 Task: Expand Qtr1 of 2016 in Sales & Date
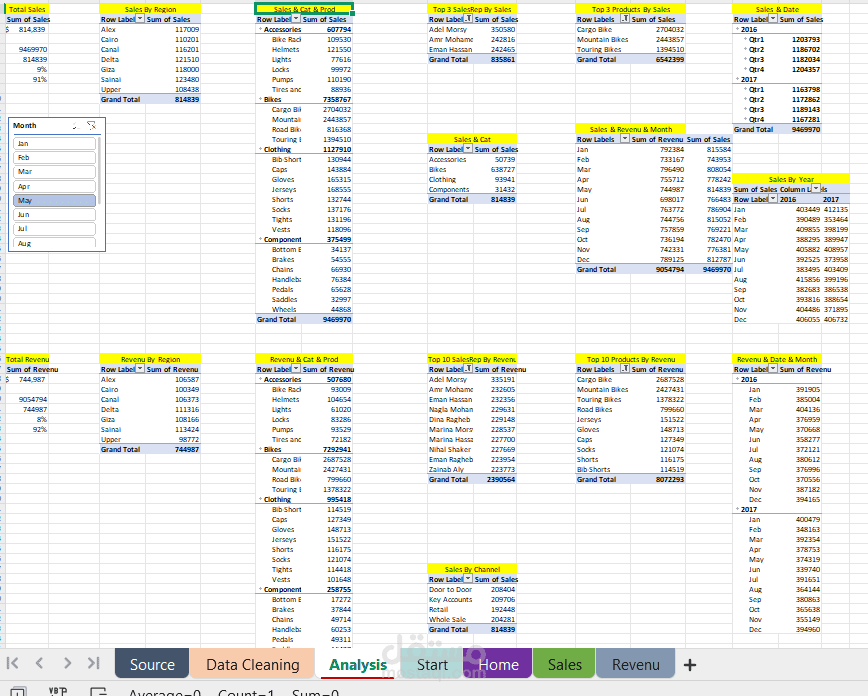coord(746,39)
